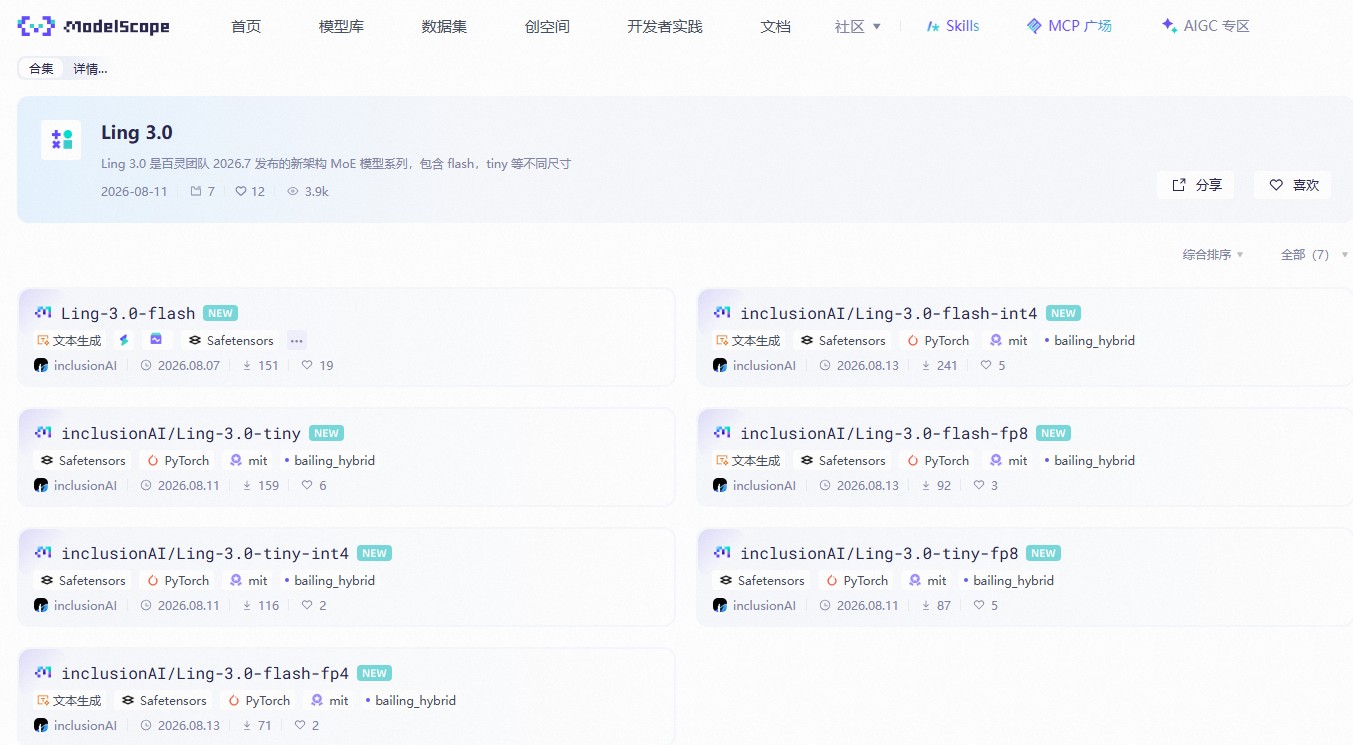Click the model icon beside Ling-3.0-flash-fp8
1353x745 pixels.
(722, 433)
